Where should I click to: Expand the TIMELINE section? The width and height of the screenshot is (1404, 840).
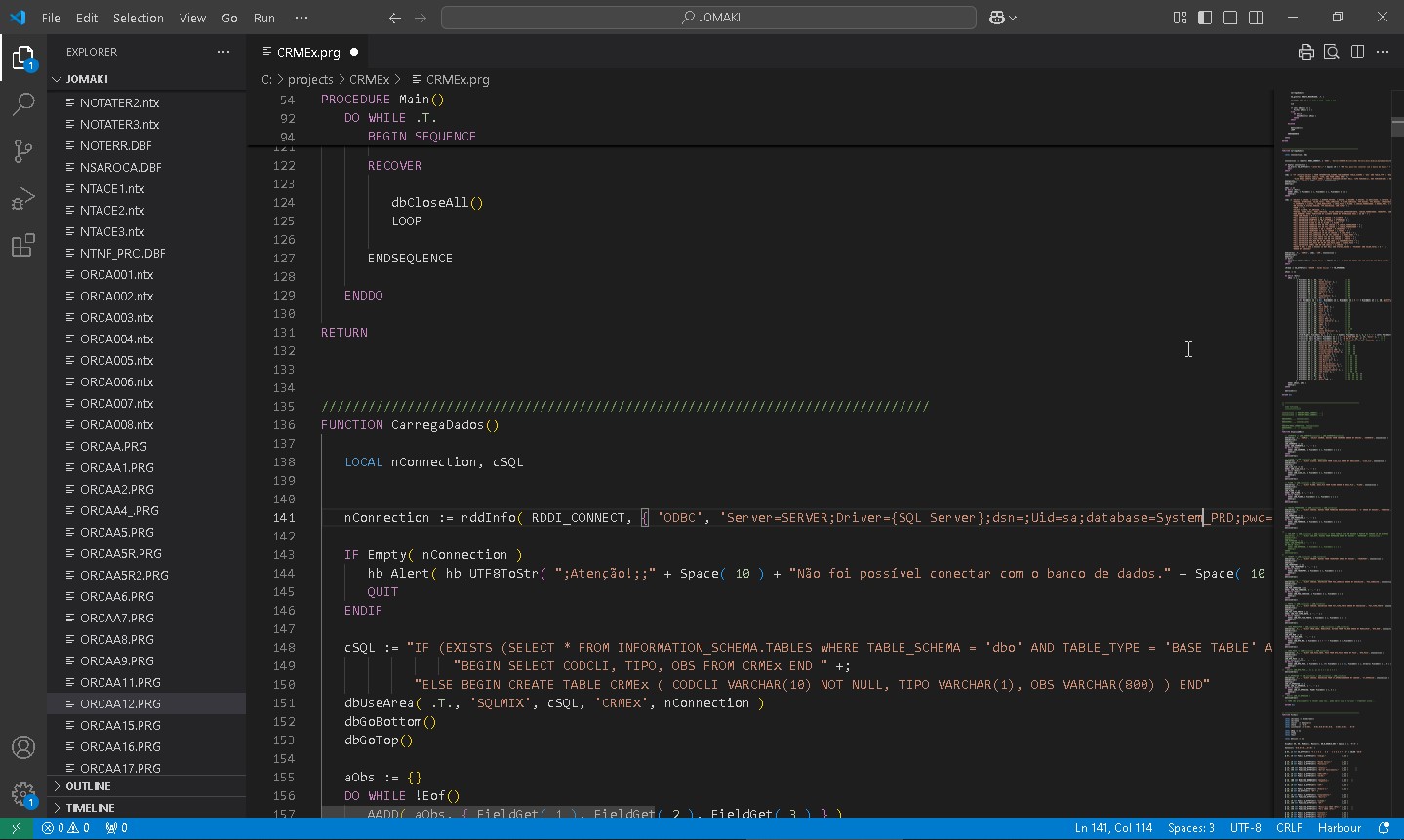pos(90,808)
